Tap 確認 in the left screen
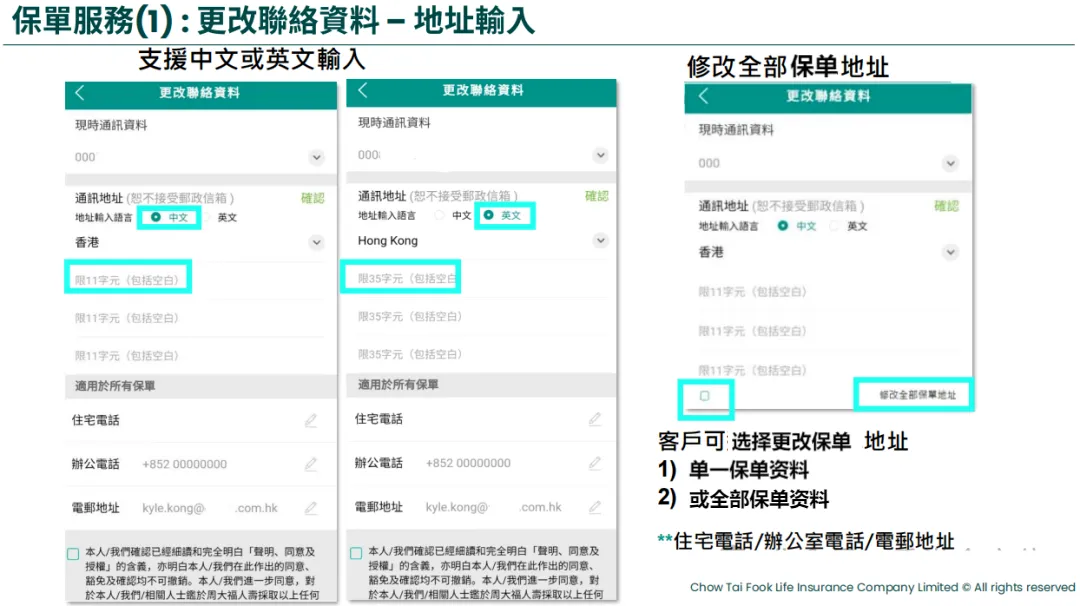1080x606 pixels. [313, 198]
